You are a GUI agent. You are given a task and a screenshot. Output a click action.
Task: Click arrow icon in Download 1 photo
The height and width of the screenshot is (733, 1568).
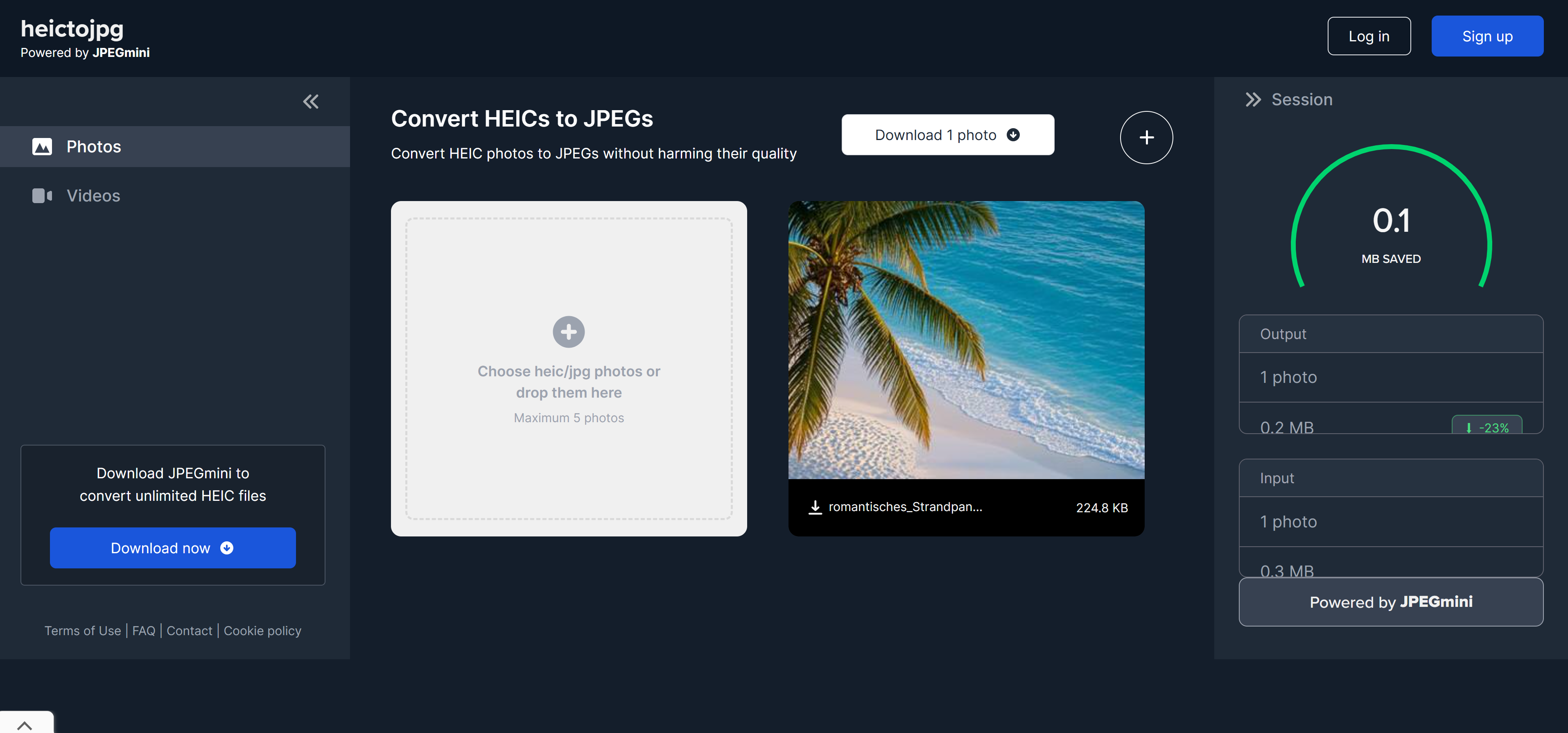pyautogui.click(x=1013, y=135)
